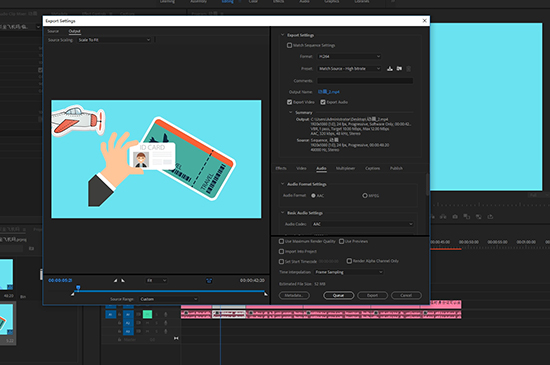Click the in point handle on the export range bar
Image resolution: width=550 pixels, height=365 pixels.
(73, 294)
